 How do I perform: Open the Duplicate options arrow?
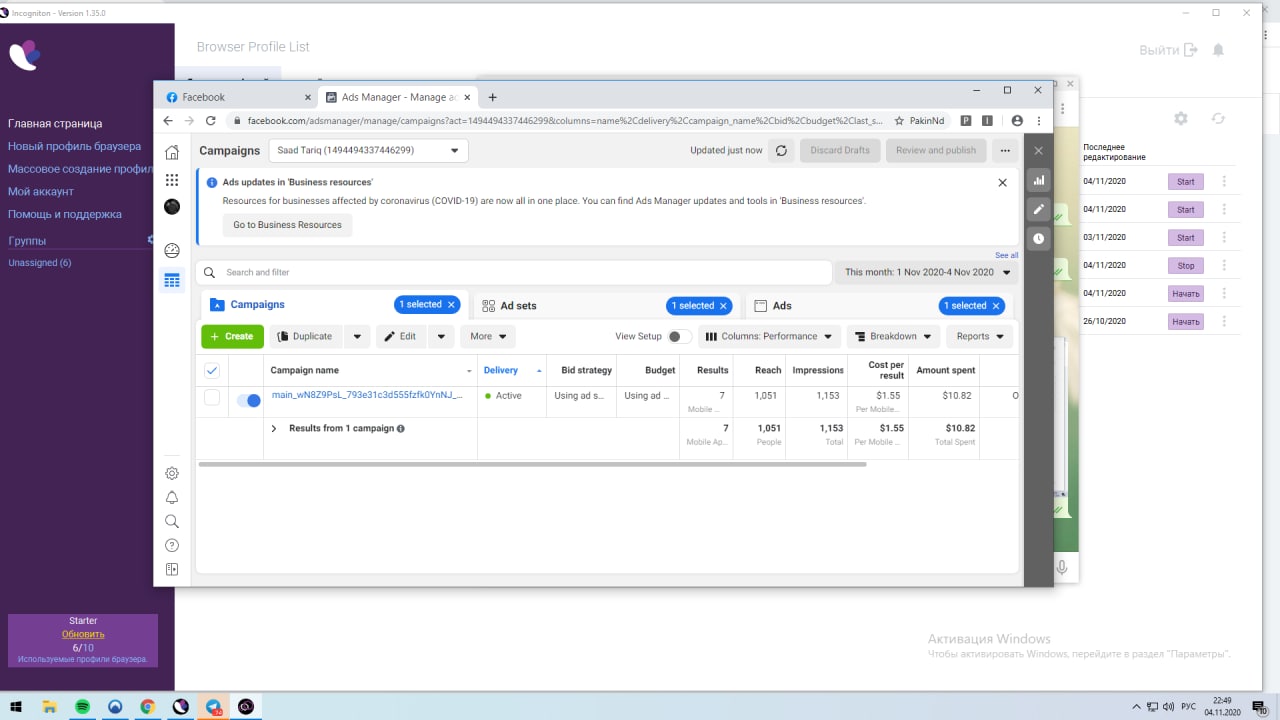click(358, 336)
